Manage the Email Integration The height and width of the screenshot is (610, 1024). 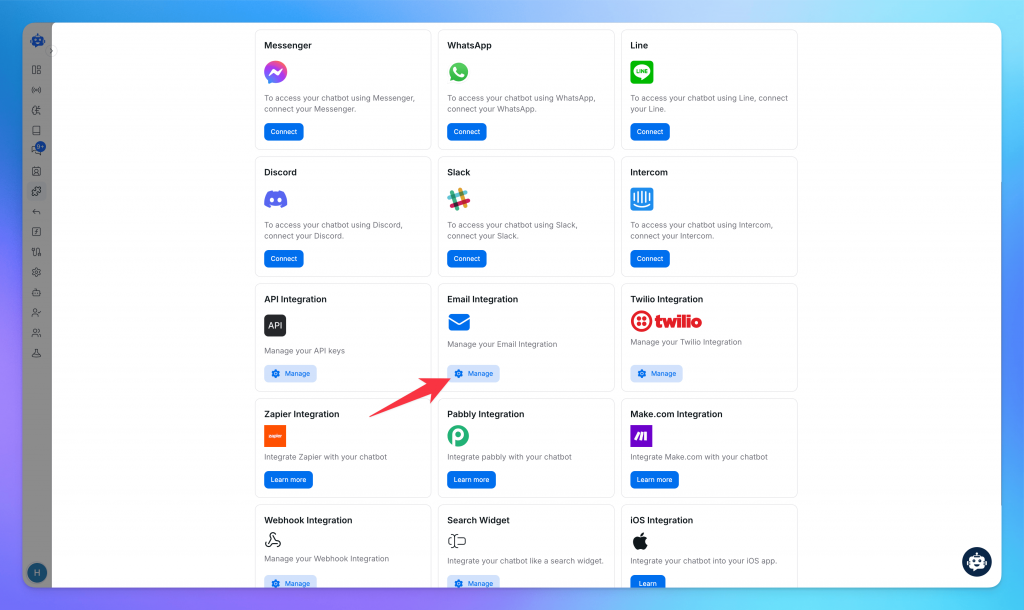pos(473,374)
